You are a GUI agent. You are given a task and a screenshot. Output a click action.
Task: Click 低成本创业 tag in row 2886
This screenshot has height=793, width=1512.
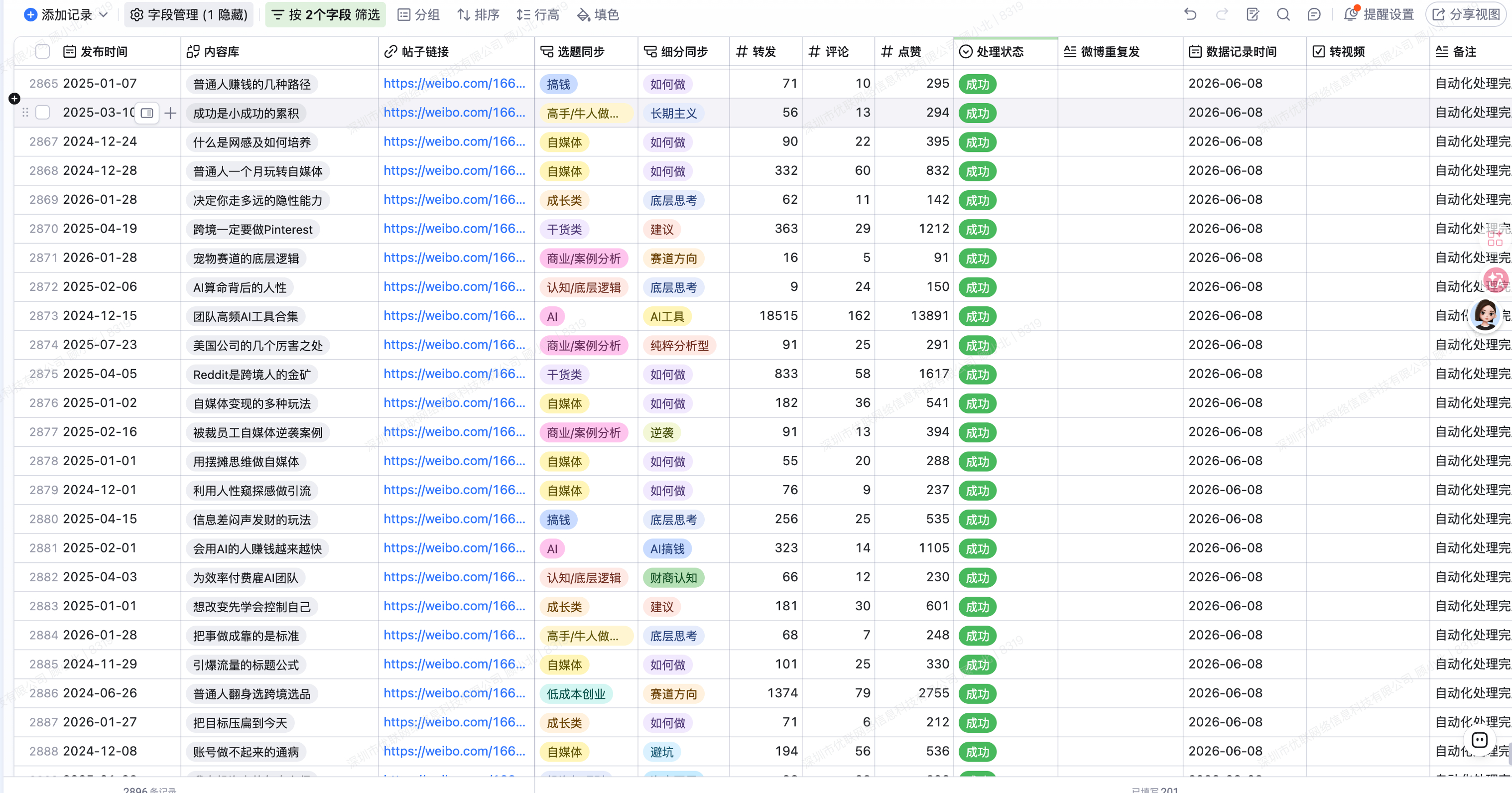(576, 694)
